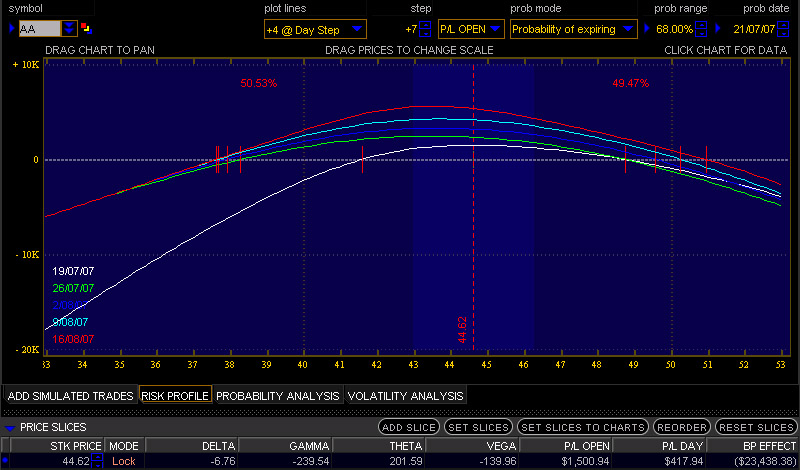This screenshot has width=800, height=470.
Task: Click SET SLICES TO CHARTS button
Action: click(583, 427)
